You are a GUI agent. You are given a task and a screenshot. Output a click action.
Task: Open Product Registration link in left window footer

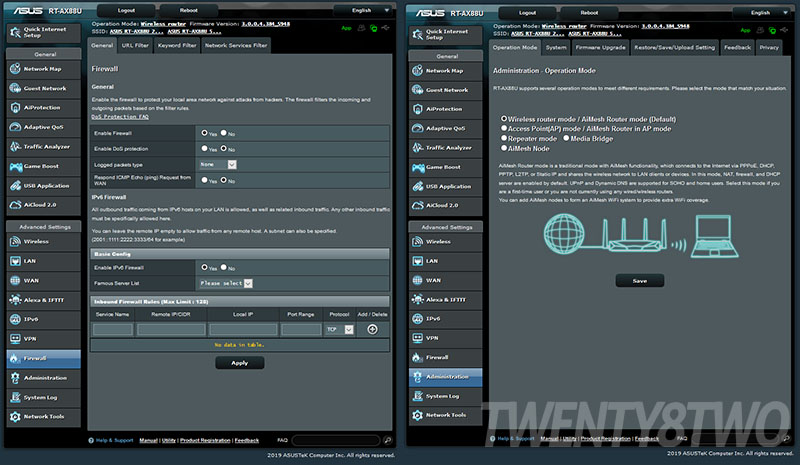205,440
